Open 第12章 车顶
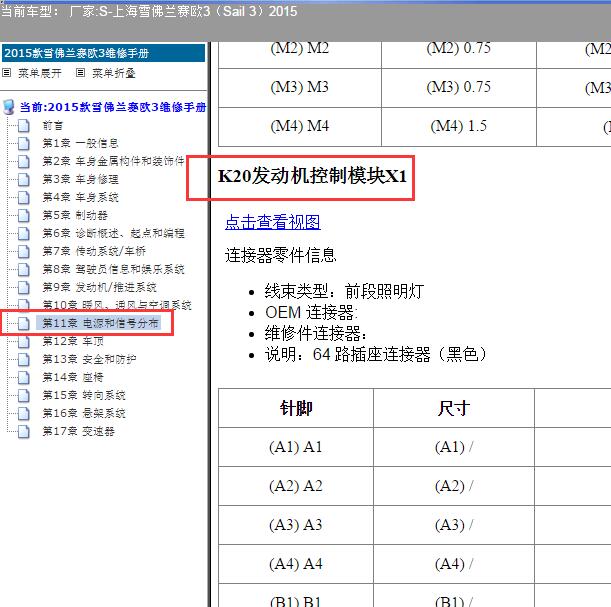Screen dimensions: 611x607 [x=73, y=341]
